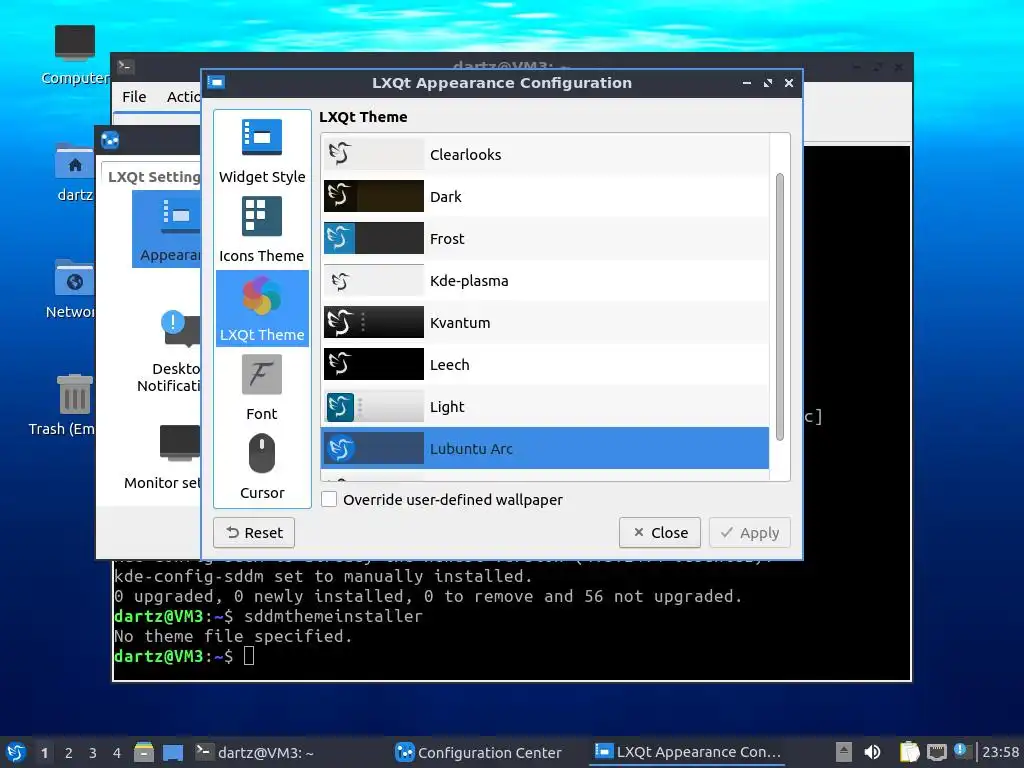Pick the Kde-plasma theme

[x=545, y=281]
